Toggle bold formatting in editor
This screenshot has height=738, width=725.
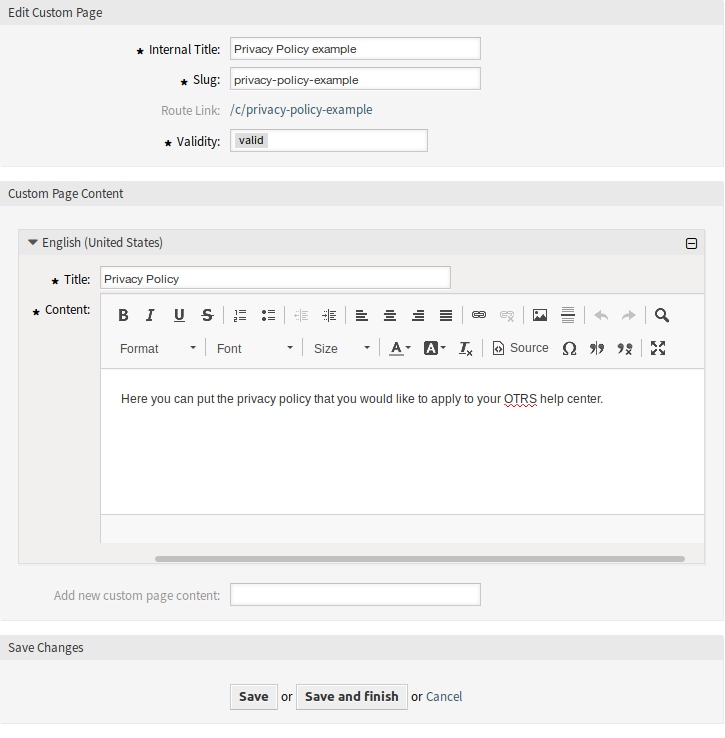click(123, 315)
